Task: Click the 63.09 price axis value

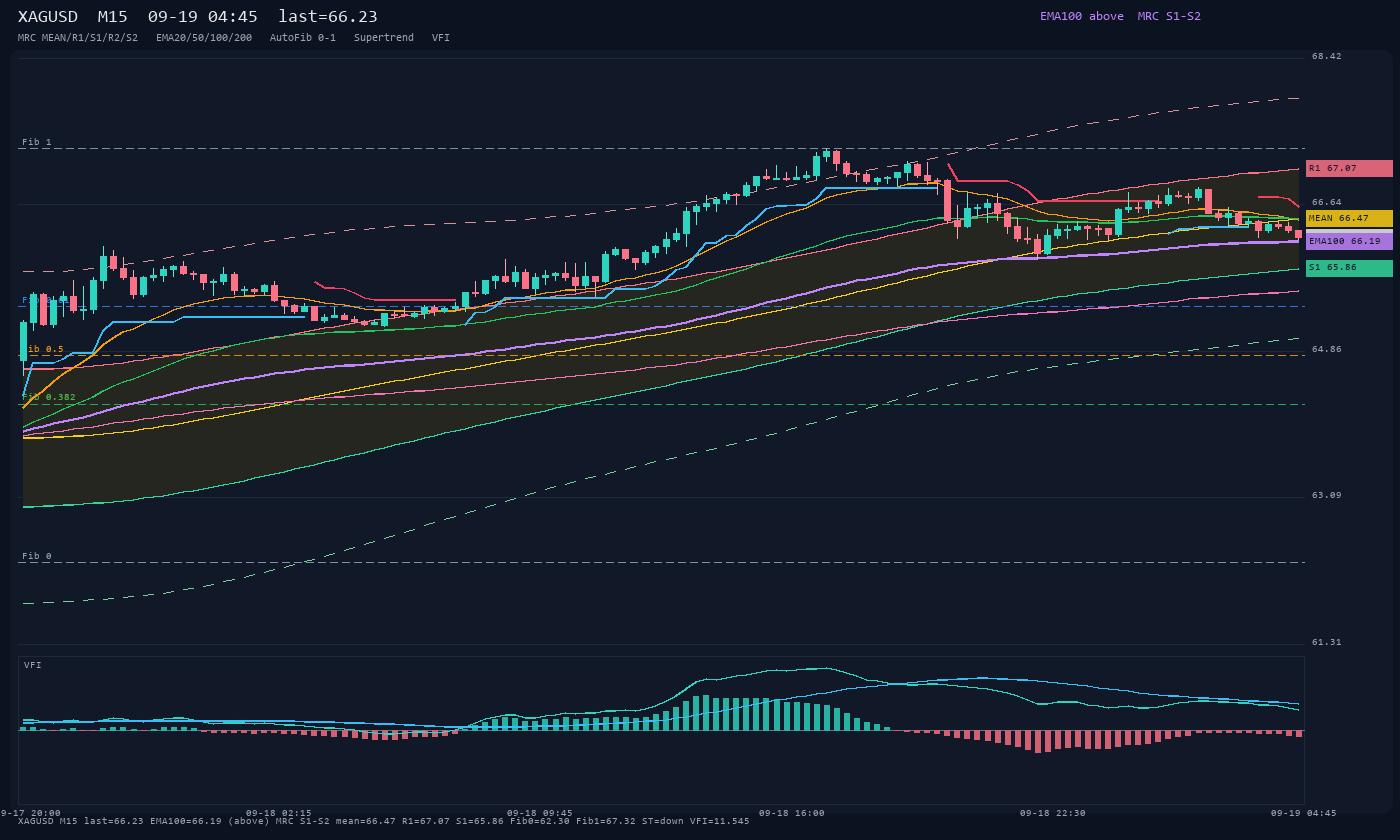Action: point(1327,495)
